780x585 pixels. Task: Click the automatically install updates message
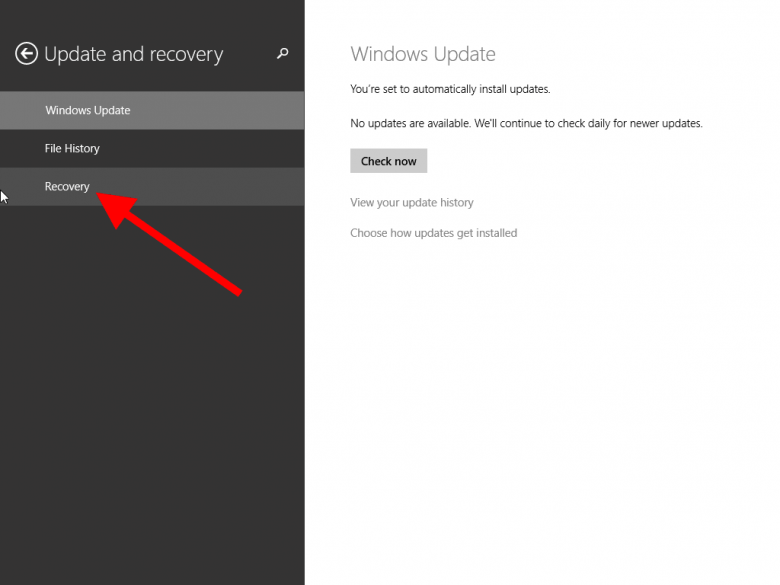450,89
